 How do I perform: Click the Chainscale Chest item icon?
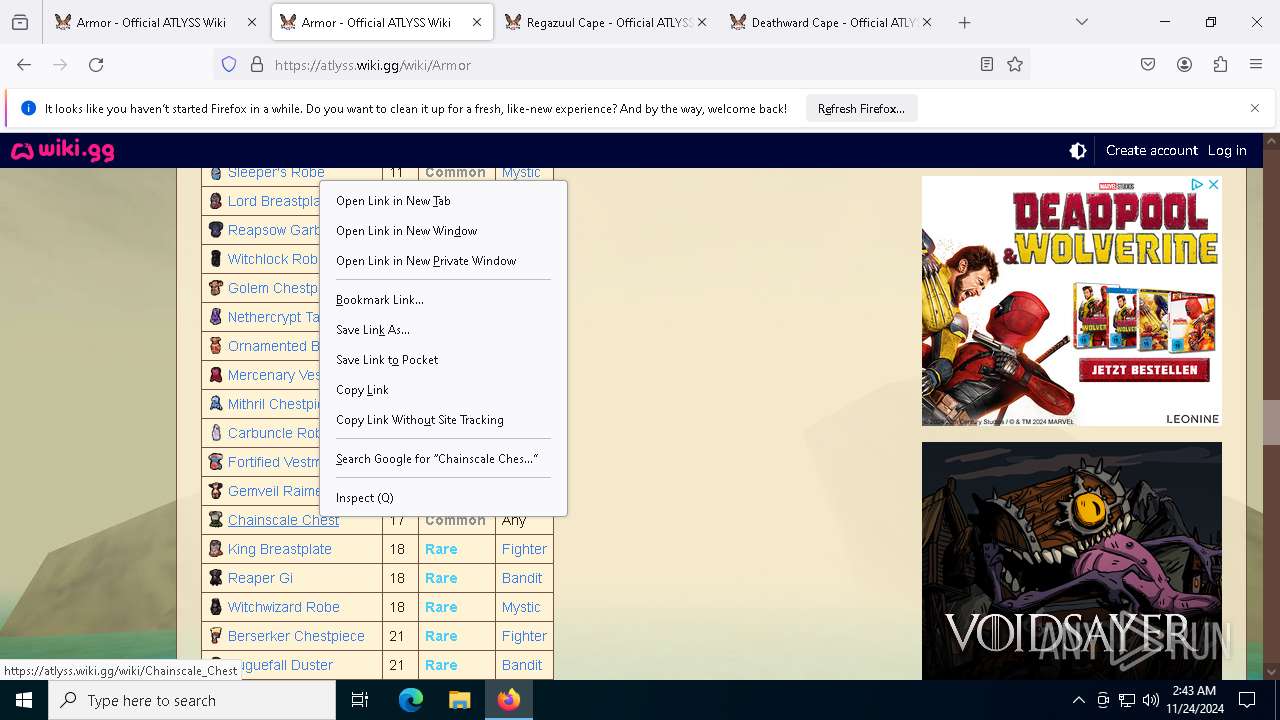click(x=215, y=520)
